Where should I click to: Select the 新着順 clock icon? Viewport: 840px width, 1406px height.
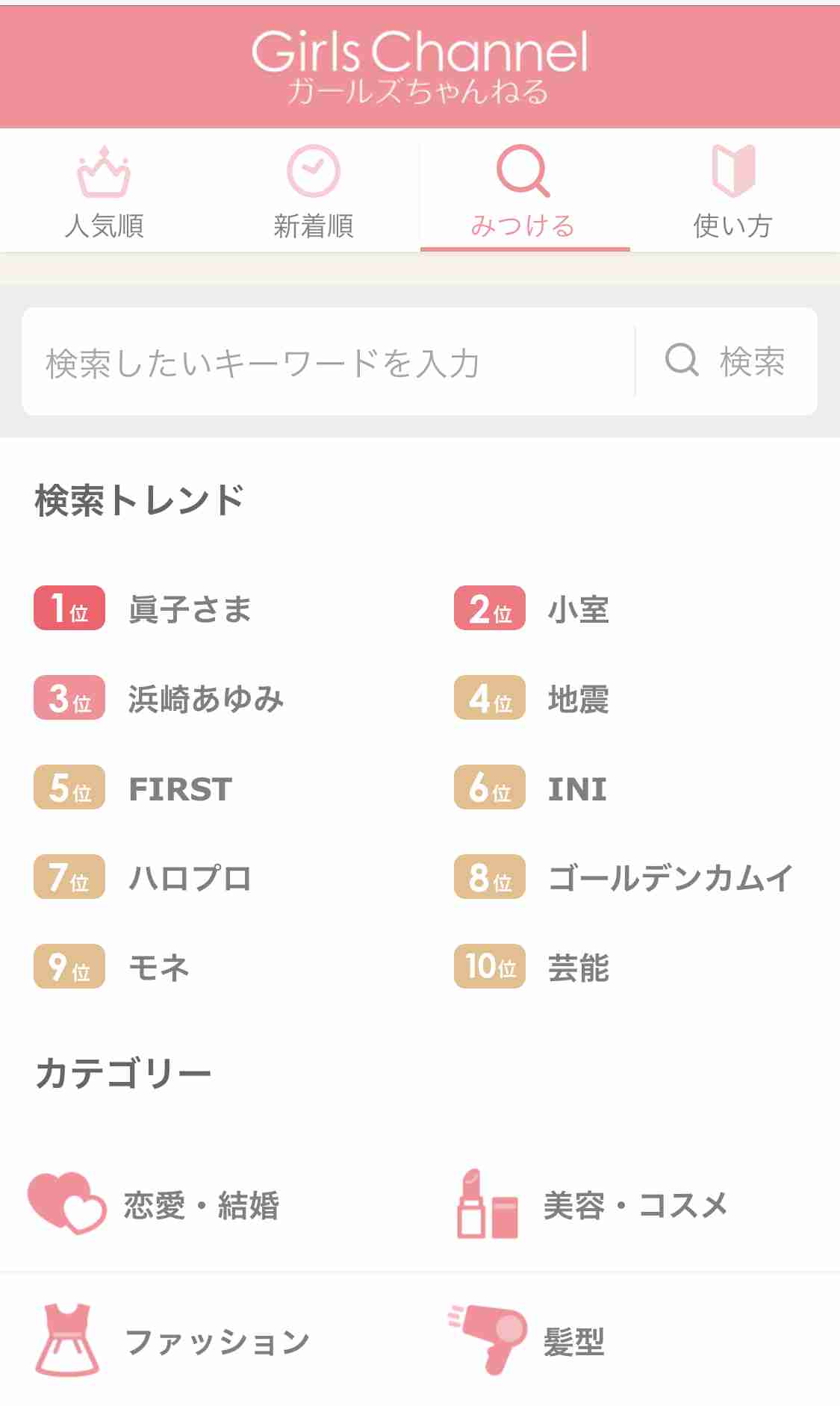tap(314, 172)
